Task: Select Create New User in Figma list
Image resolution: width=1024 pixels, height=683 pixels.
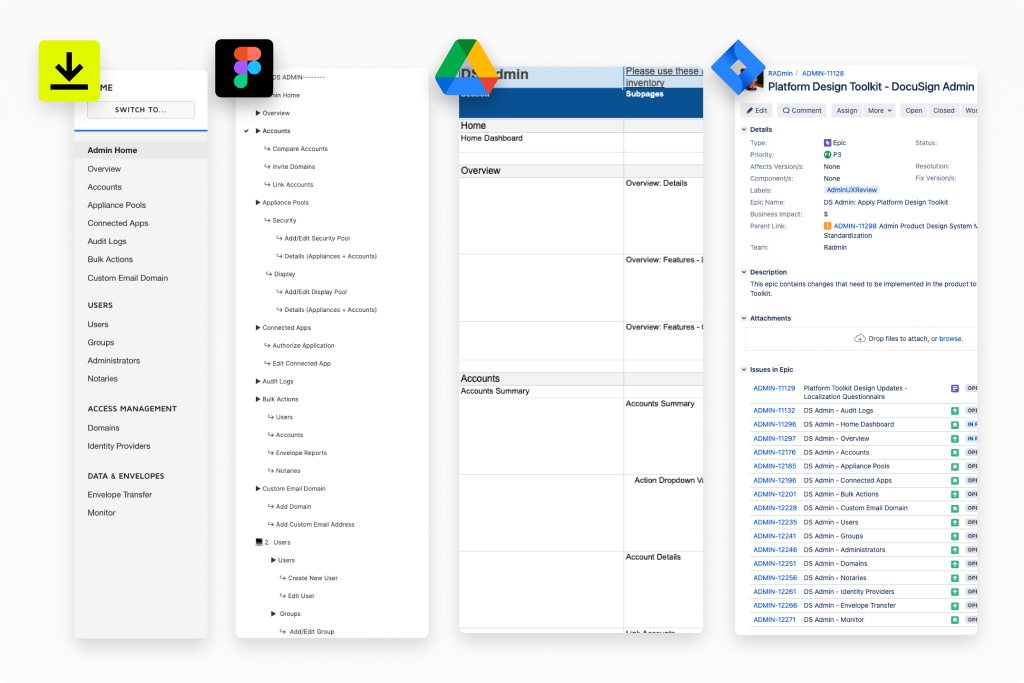Action: click(x=313, y=578)
